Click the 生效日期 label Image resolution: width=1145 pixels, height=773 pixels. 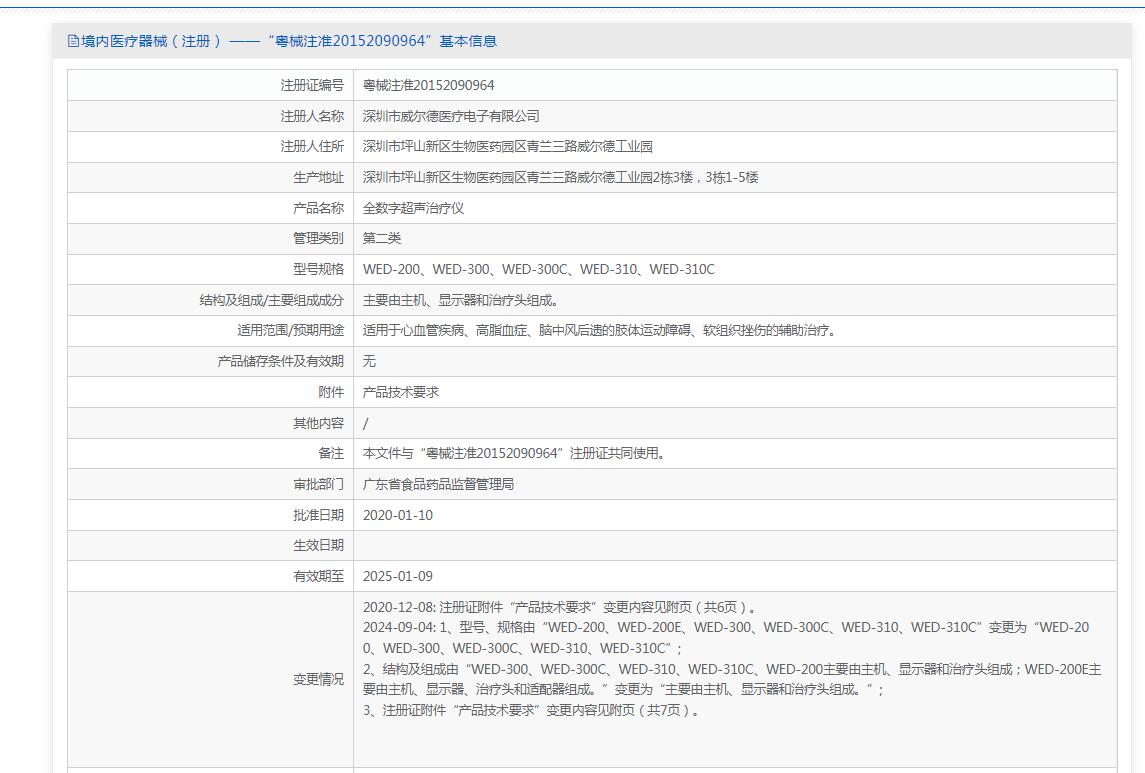pyautogui.click(x=318, y=545)
